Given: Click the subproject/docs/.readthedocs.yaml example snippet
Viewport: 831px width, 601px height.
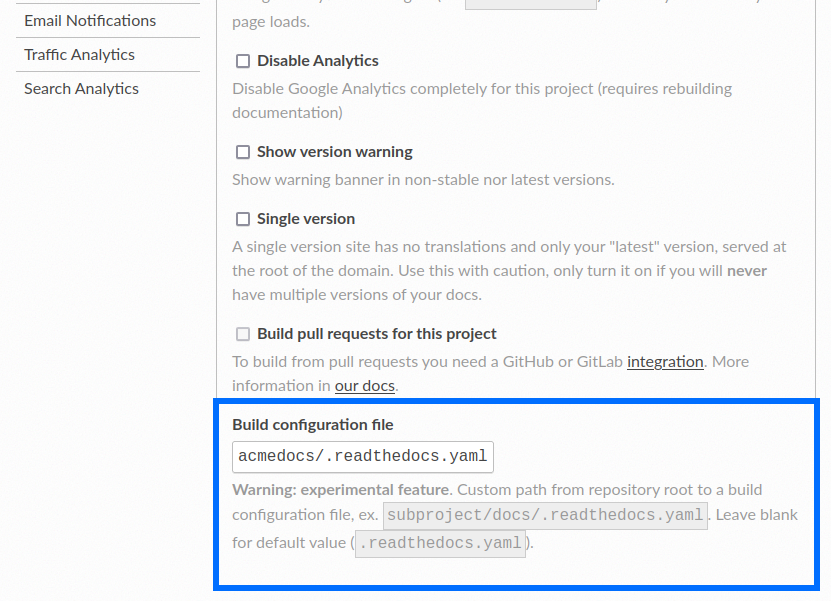Looking at the screenshot, I should (x=543, y=514).
